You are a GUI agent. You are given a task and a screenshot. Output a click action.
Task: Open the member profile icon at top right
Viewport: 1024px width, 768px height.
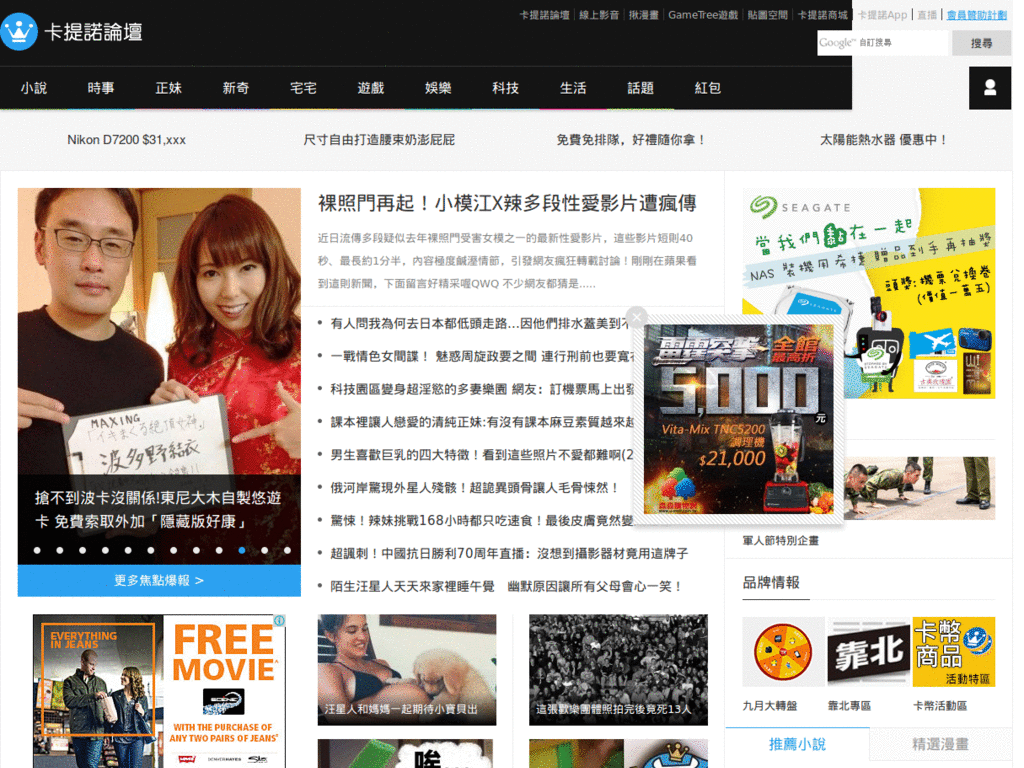point(989,88)
